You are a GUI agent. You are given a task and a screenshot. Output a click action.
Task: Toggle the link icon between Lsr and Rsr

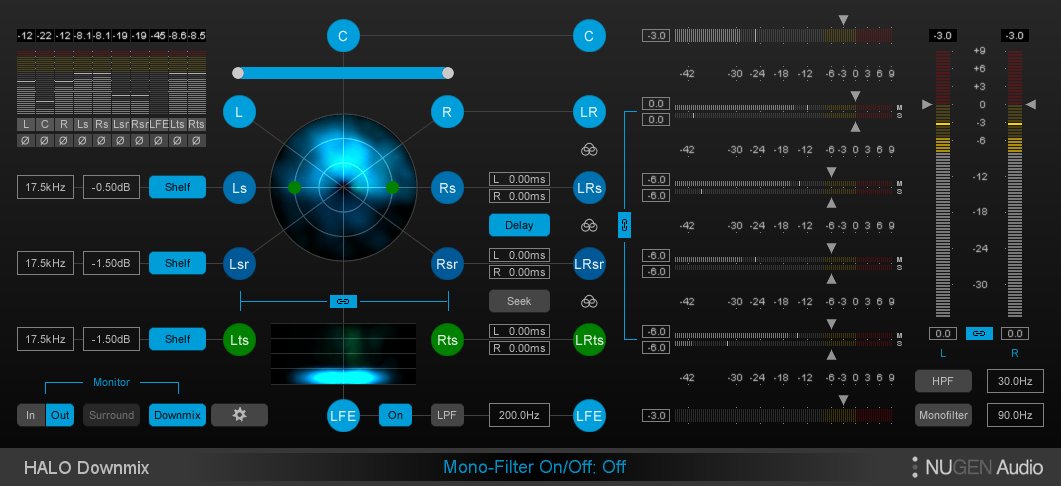click(343, 301)
